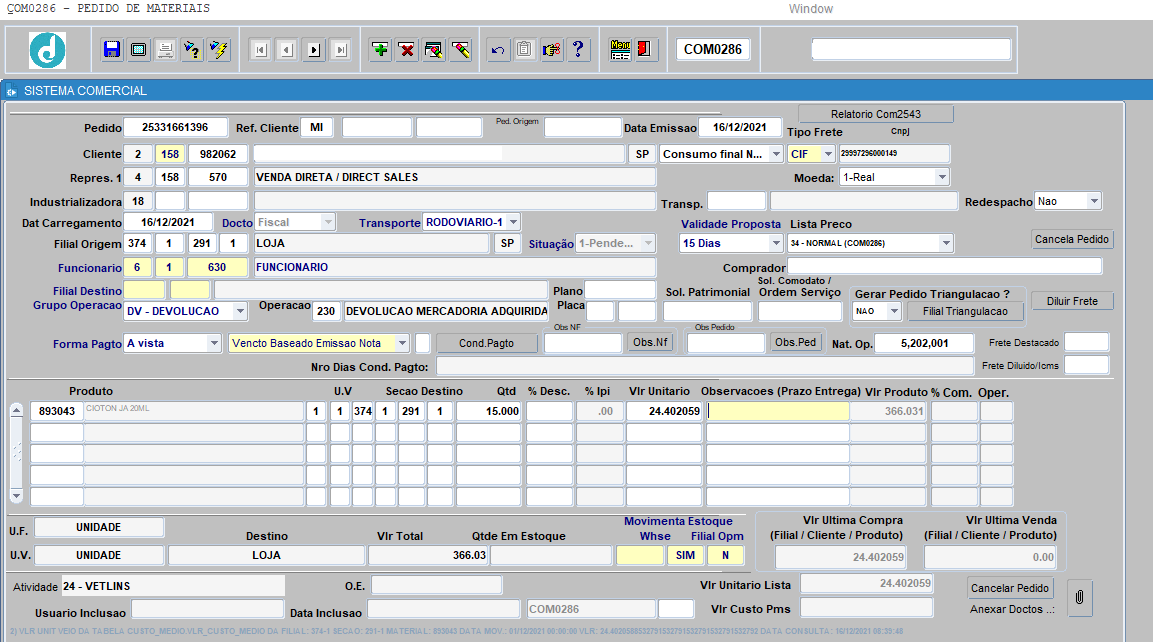
Task: Click the Data Emissao field 16/12/2021
Action: point(740,127)
